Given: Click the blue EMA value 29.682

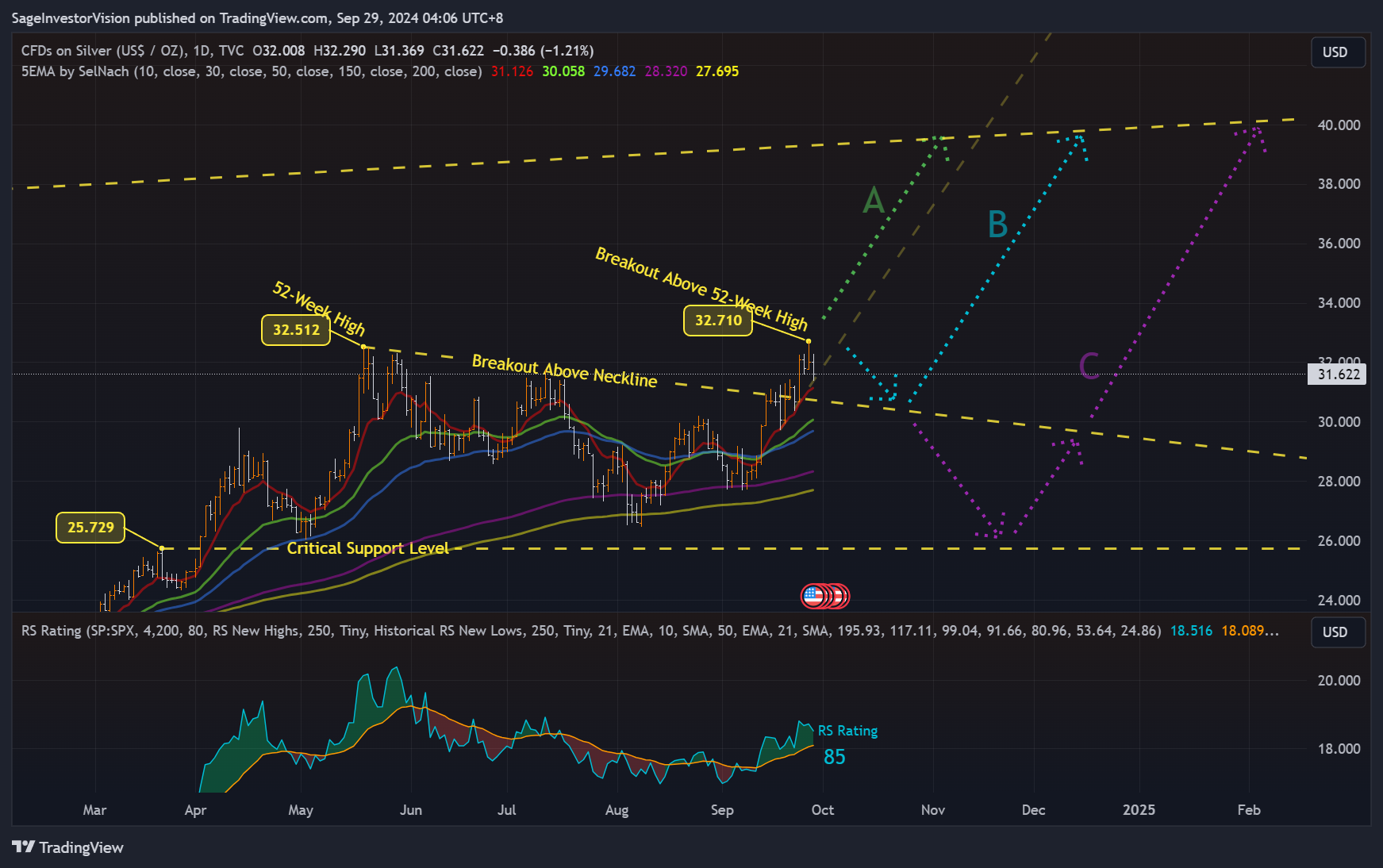Looking at the screenshot, I should [614, 71].
